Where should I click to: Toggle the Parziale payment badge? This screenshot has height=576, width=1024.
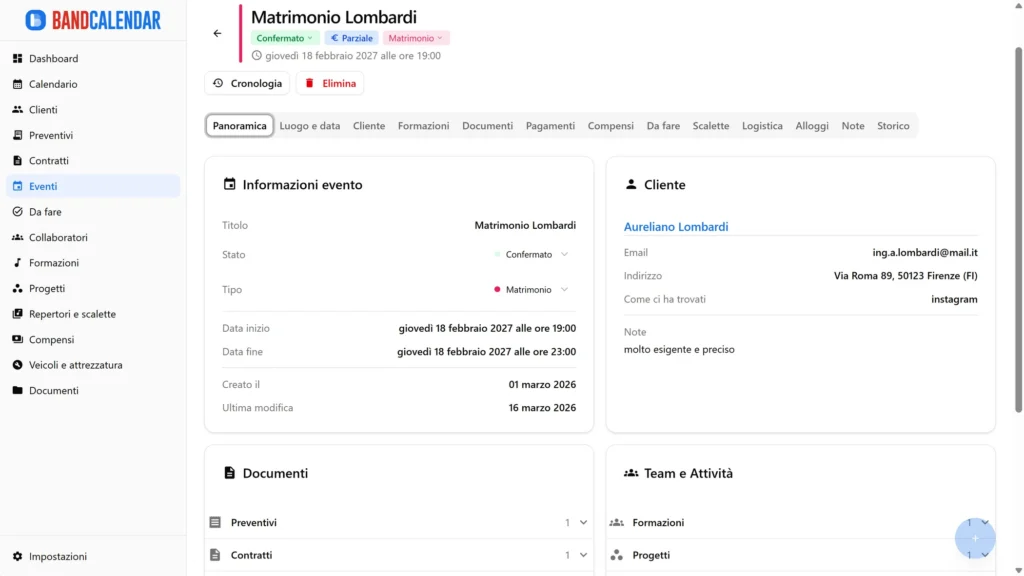[x=351, y=37]
